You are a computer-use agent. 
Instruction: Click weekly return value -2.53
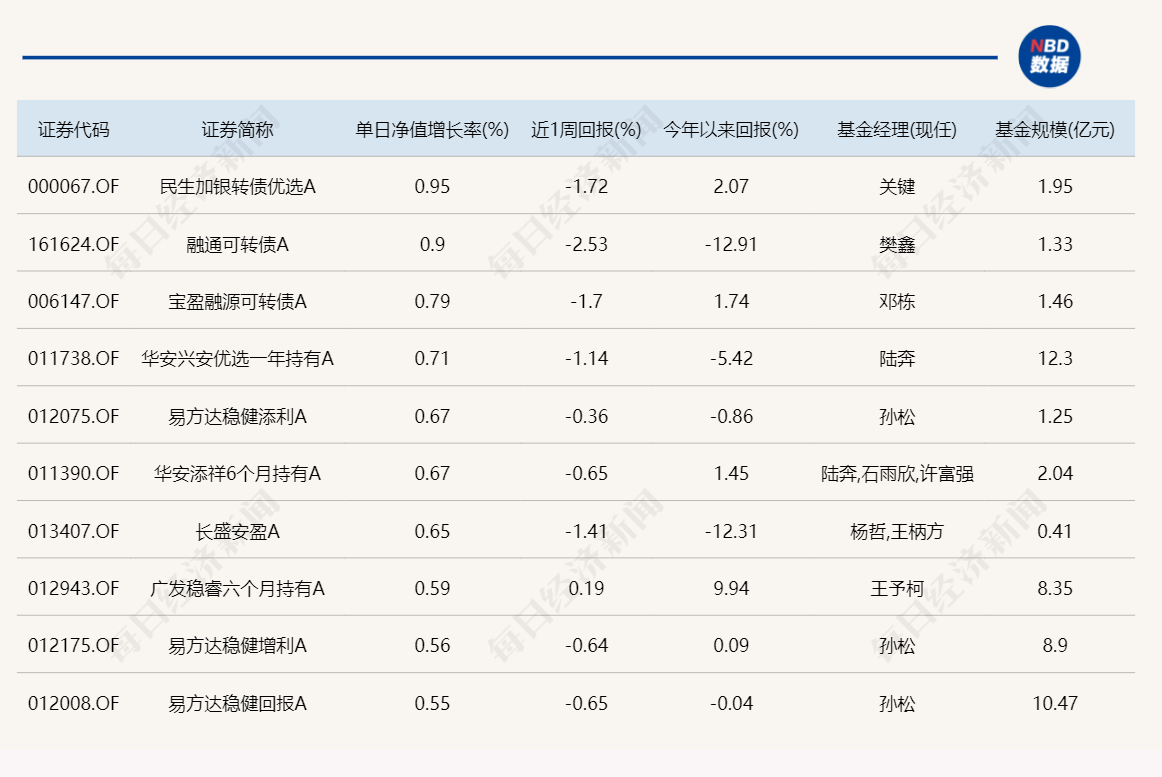point(586,244)
